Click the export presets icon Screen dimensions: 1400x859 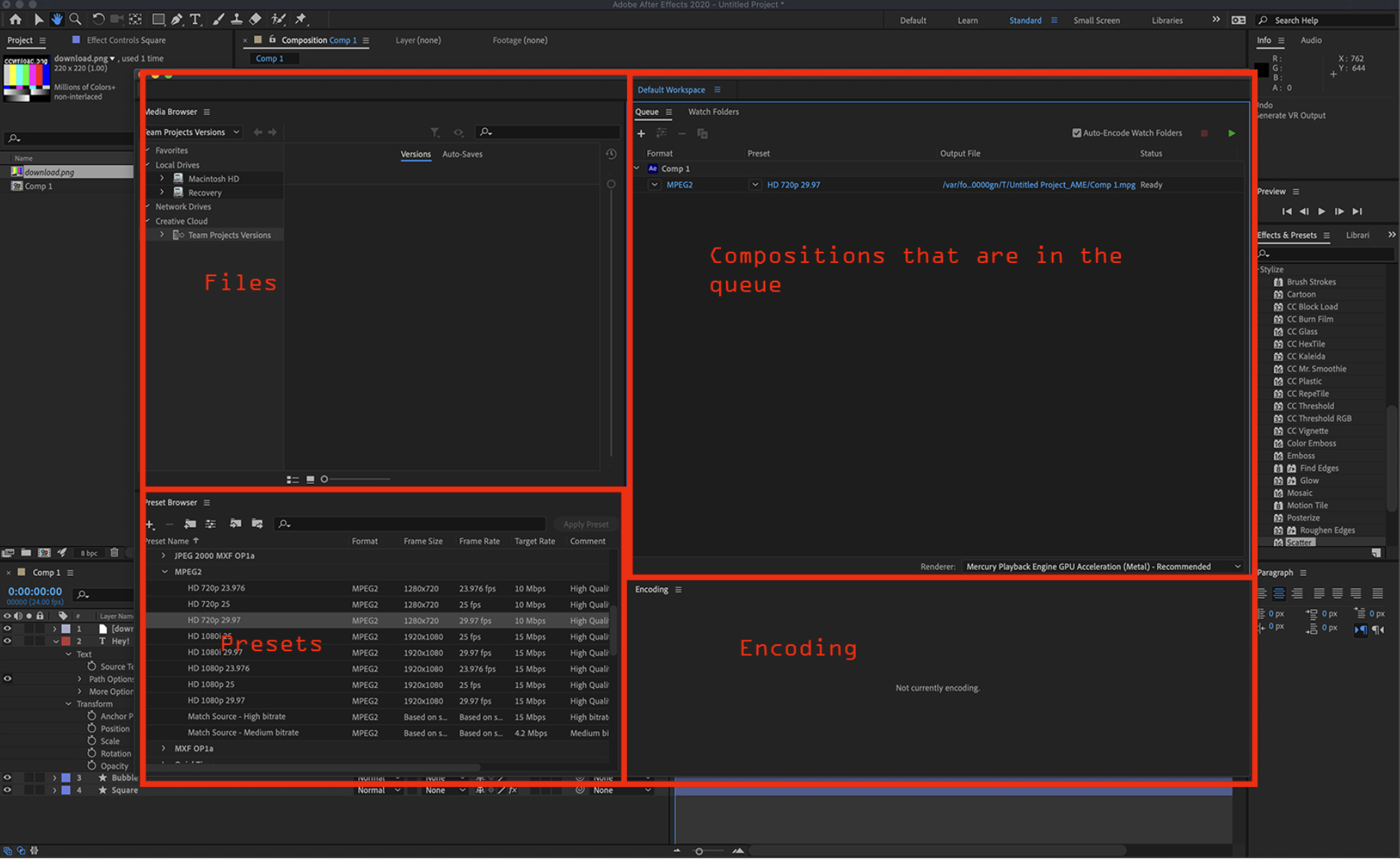click(258, 524)
